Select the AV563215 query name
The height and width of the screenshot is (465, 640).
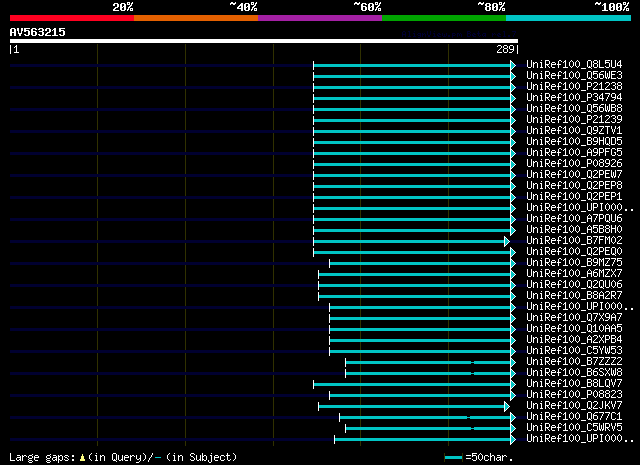pyautogui.click(x=38, y=32)
